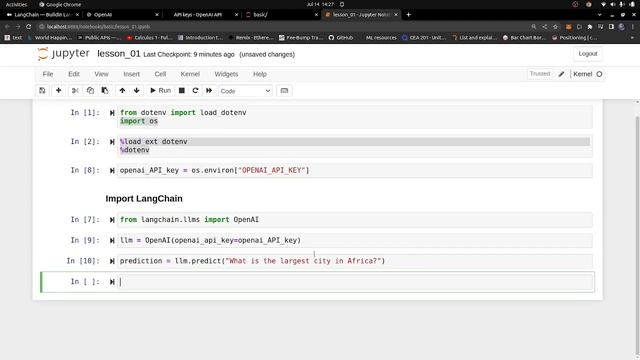The width and height of the screenshot is (640, 360).
Task: Click the Trusted notebook indicator
Action: [540, 74]
